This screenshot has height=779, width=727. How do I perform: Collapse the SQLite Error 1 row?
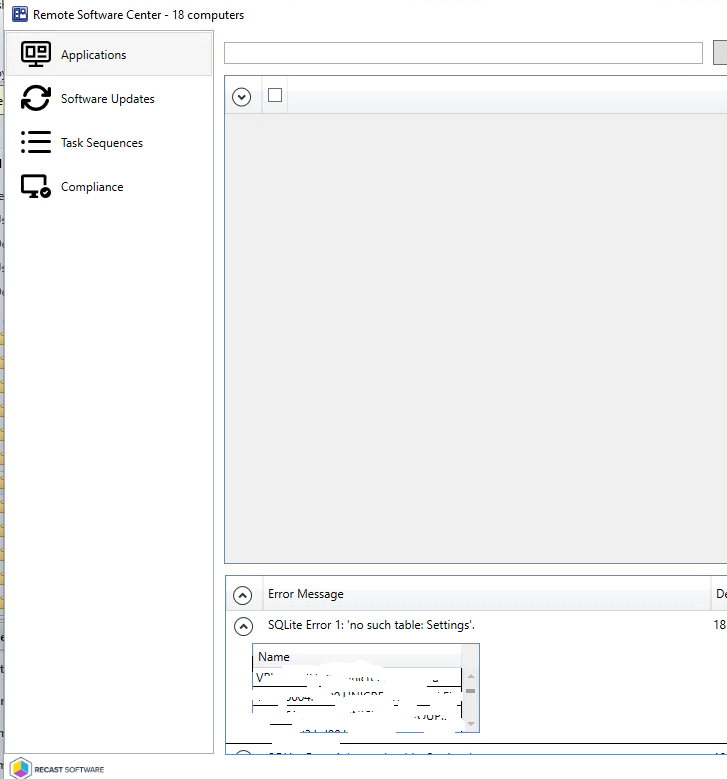[x=243, y=626]
